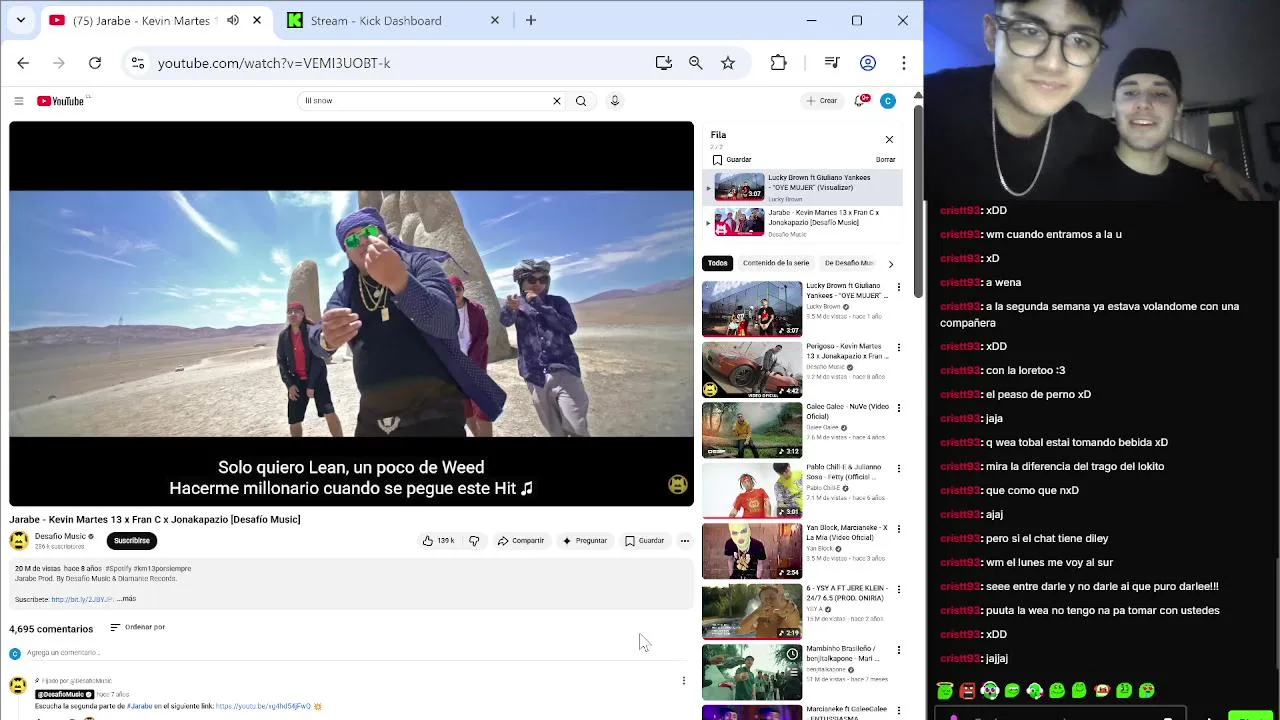Open youtu.be link in pinned comment
The image size is (1280, 720).
[263, 706]
